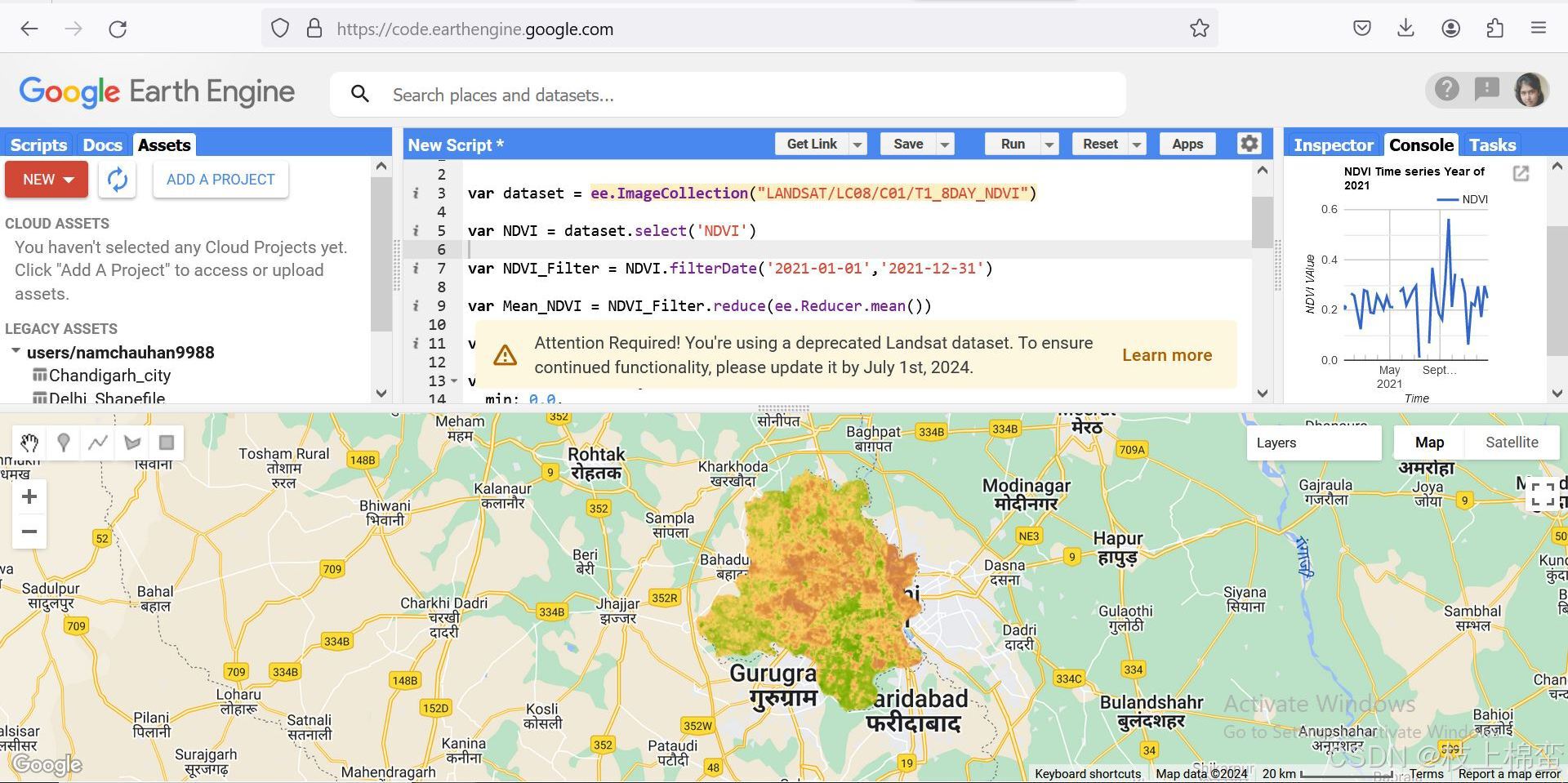
Task: Collapse the users/namchauhan9988 asset folder
Action: (16, 351)
